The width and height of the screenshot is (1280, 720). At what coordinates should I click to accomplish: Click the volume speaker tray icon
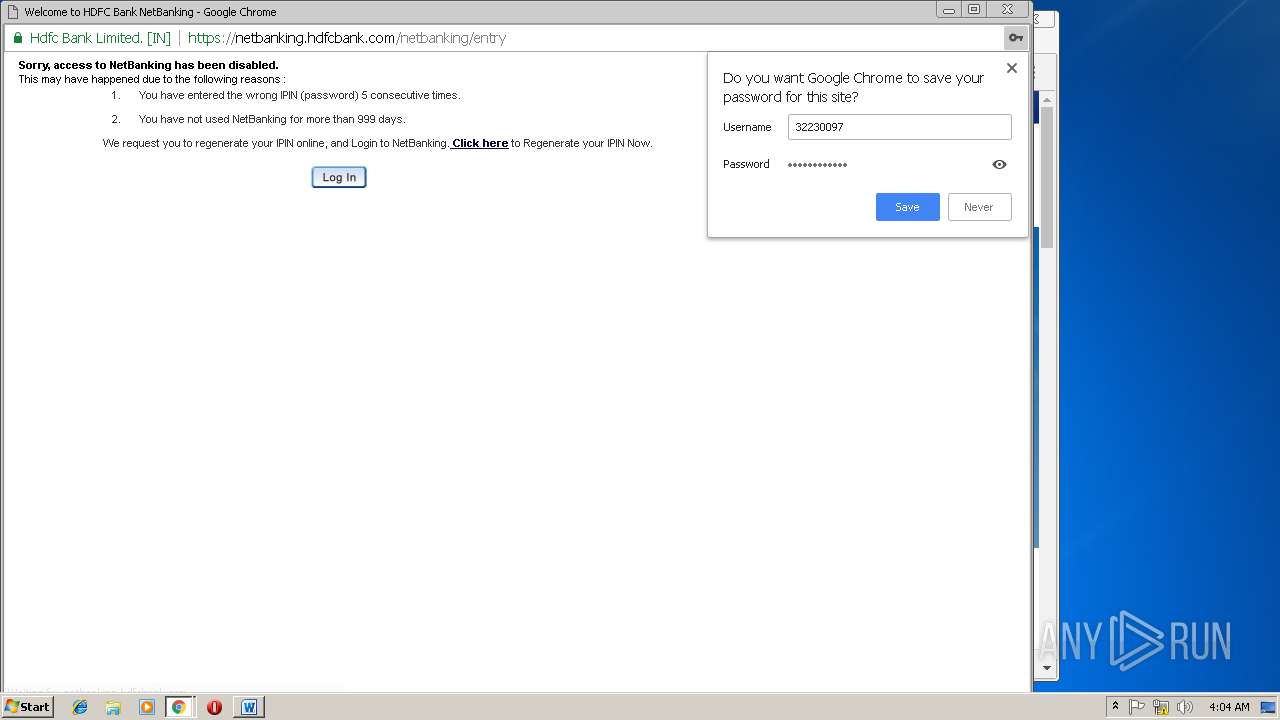tap(1185, 707)
